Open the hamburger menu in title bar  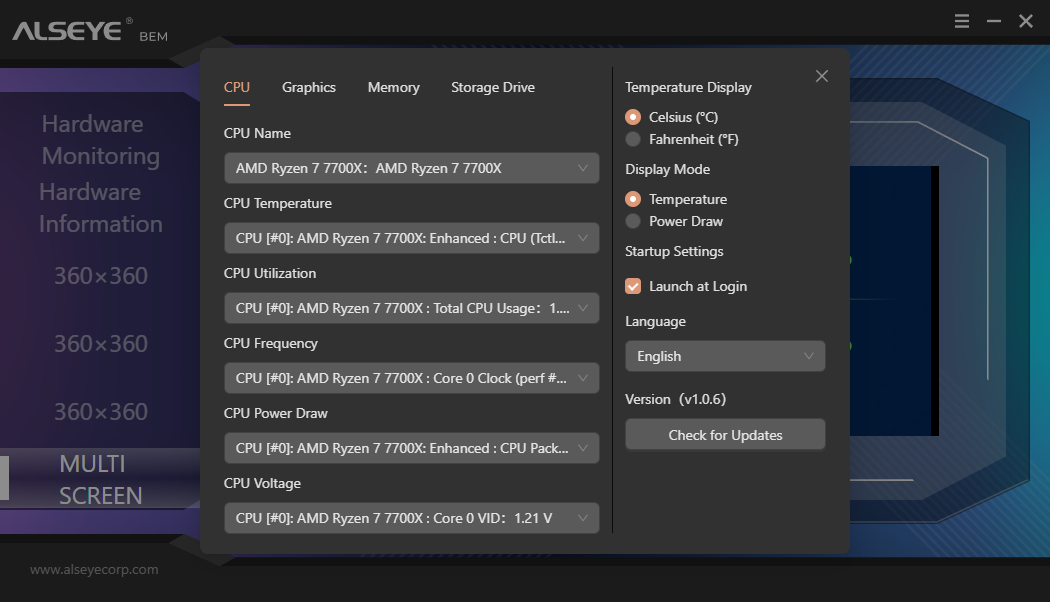click(x=962, y=21)
